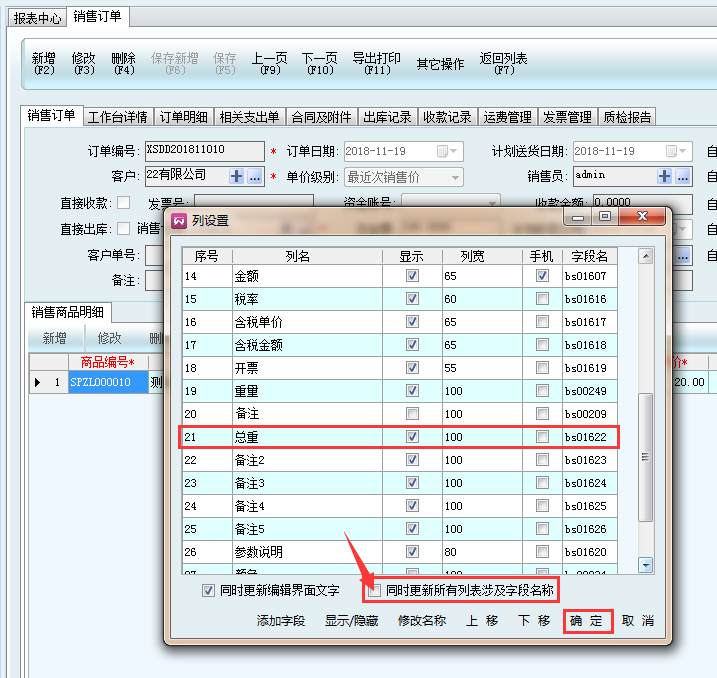The image size is (717, 678).
Task: Click the plus icon beside 销售员 field
Action: tap(664, 176)
